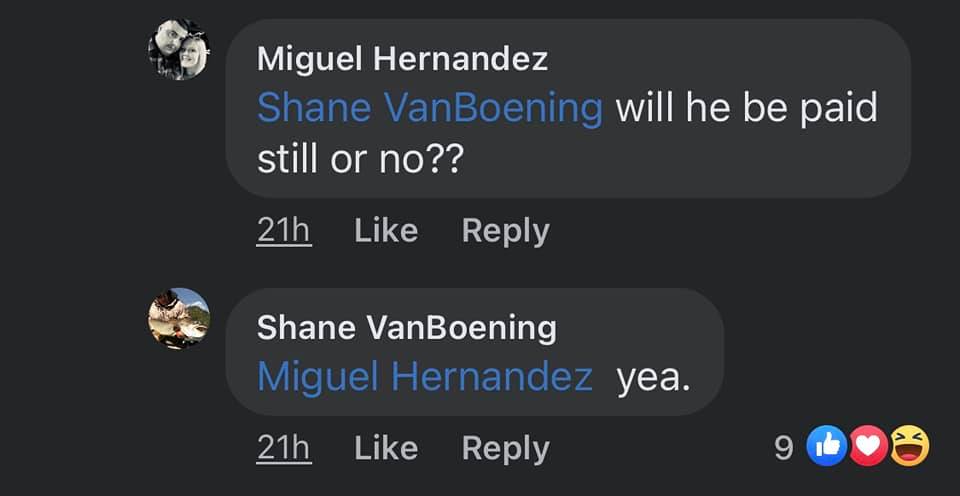Open Miguel Hernandez's profile picture
The image size is (960, 496).
(179, 49)
